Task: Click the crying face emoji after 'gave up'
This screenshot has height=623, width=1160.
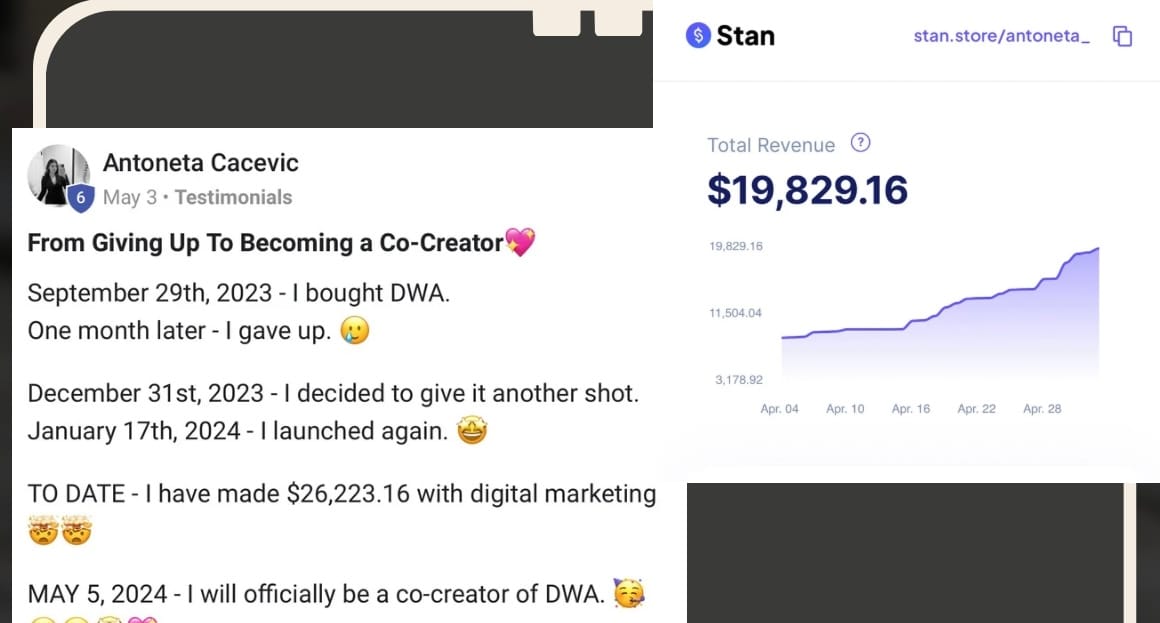Action: [354, 330]
